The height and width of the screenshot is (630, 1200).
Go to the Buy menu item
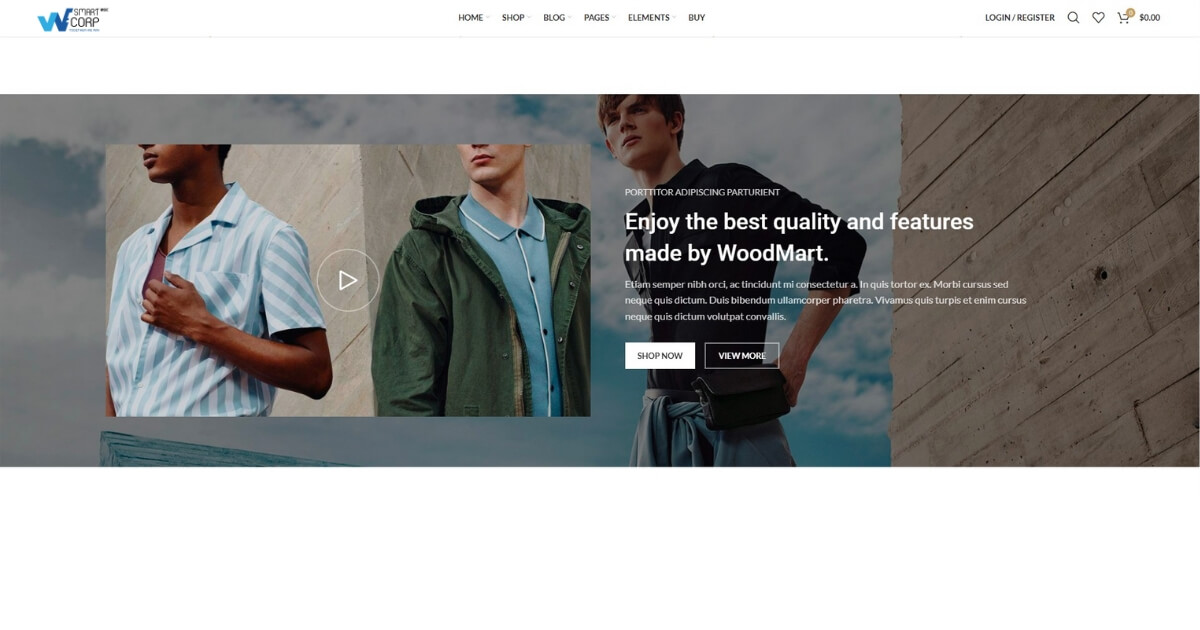pos(697,18)
